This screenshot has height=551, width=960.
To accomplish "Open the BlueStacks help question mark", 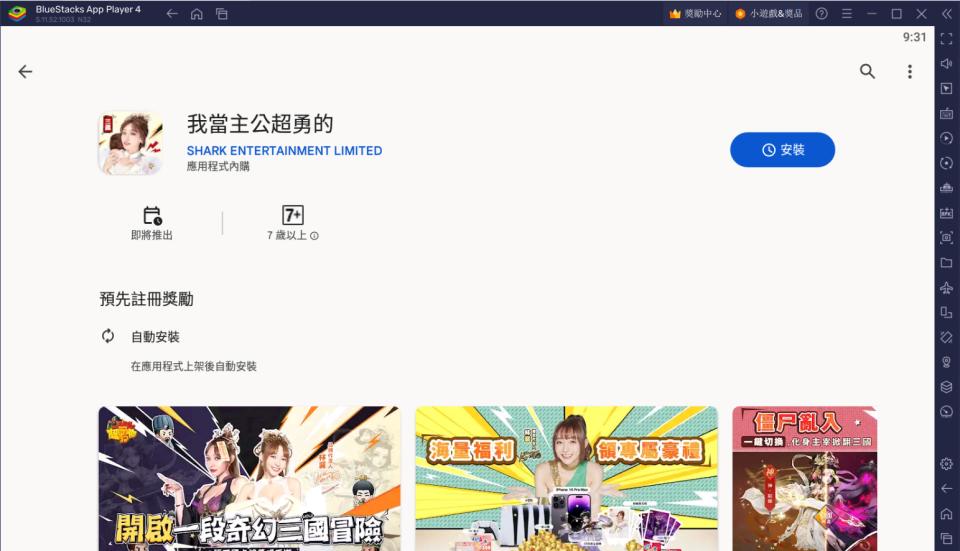I will point(822,13).
